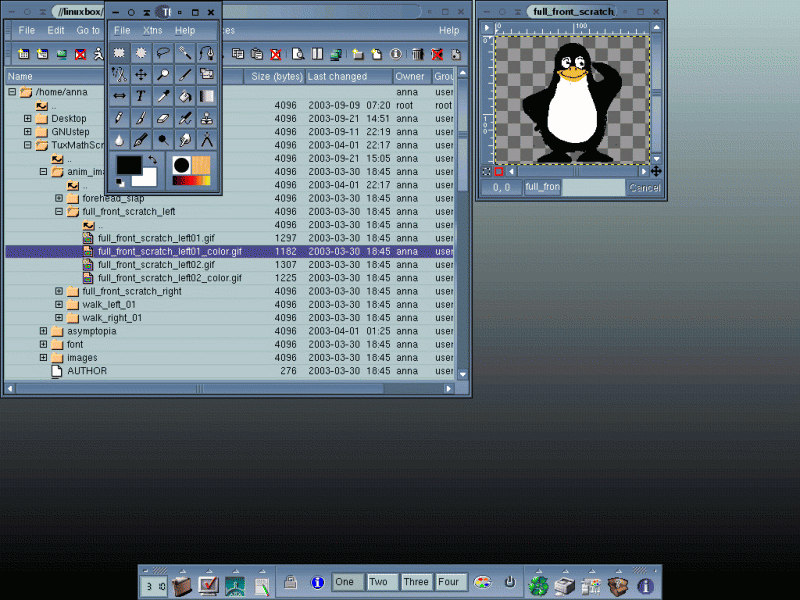This screenshot has height=600, width=800.
Task: Select the Pencil tool
Action: tap(119, 118)
